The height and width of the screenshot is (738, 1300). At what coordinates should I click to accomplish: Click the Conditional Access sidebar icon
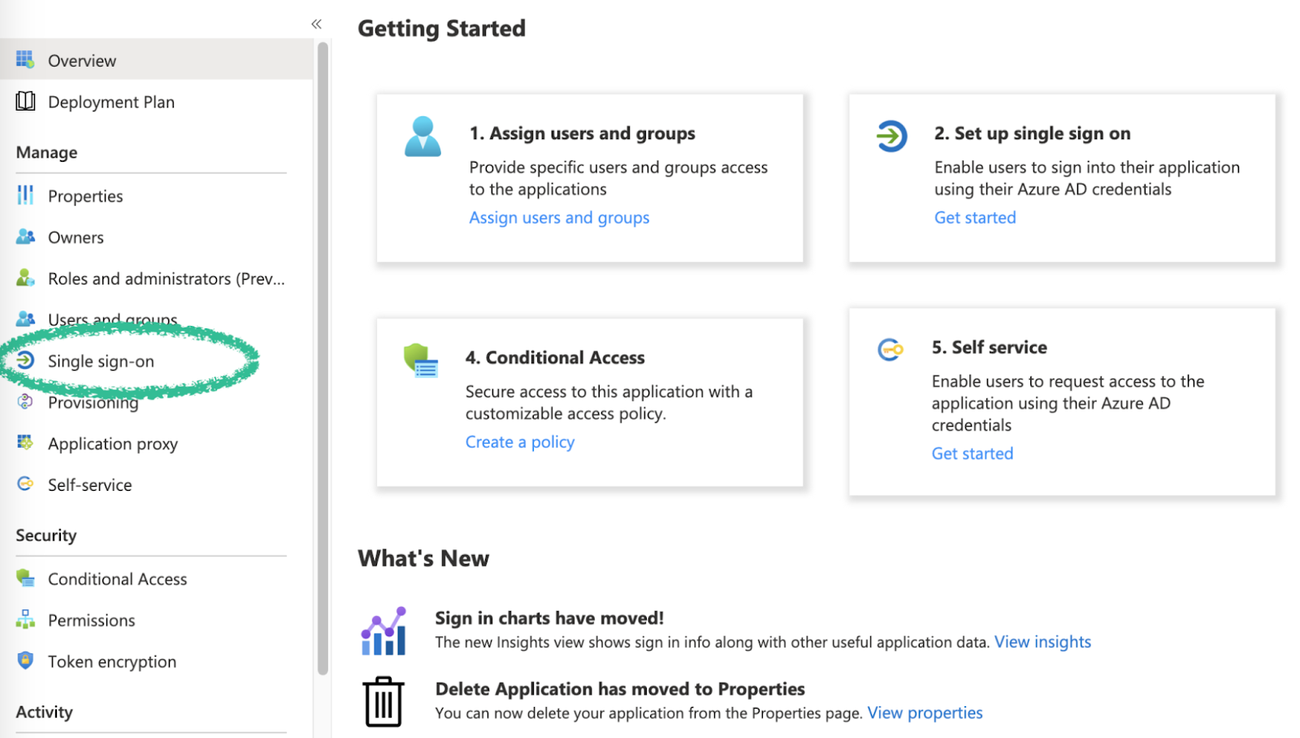[x=25, y=578]
